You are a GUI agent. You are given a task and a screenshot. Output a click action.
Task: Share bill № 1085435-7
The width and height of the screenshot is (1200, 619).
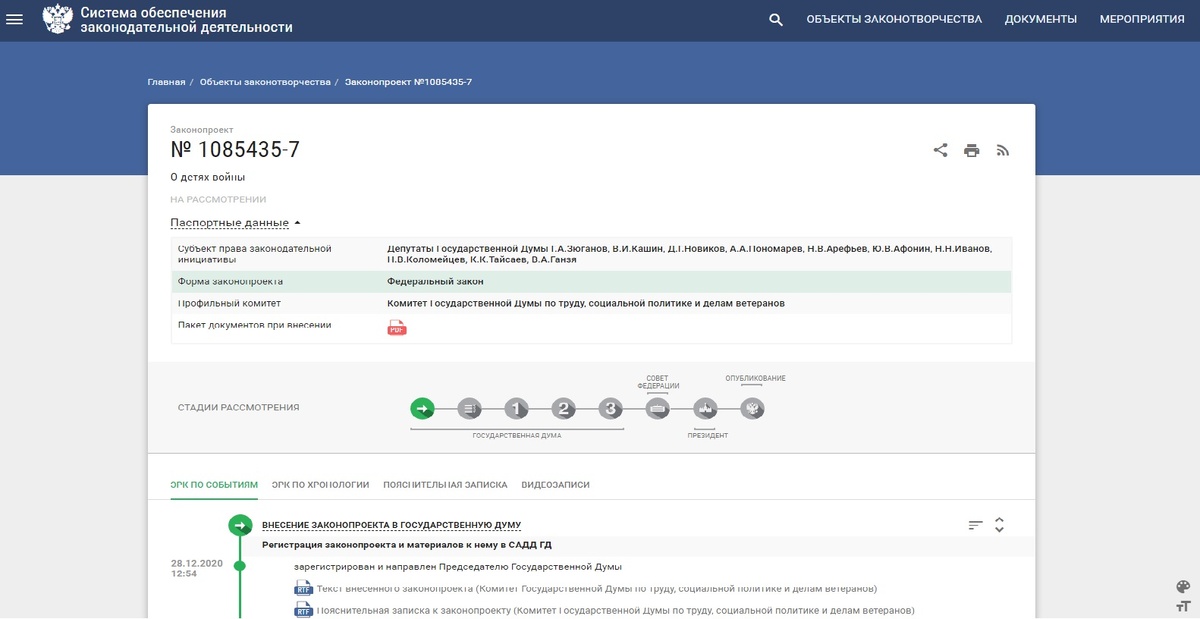click(x=940, y=150)
